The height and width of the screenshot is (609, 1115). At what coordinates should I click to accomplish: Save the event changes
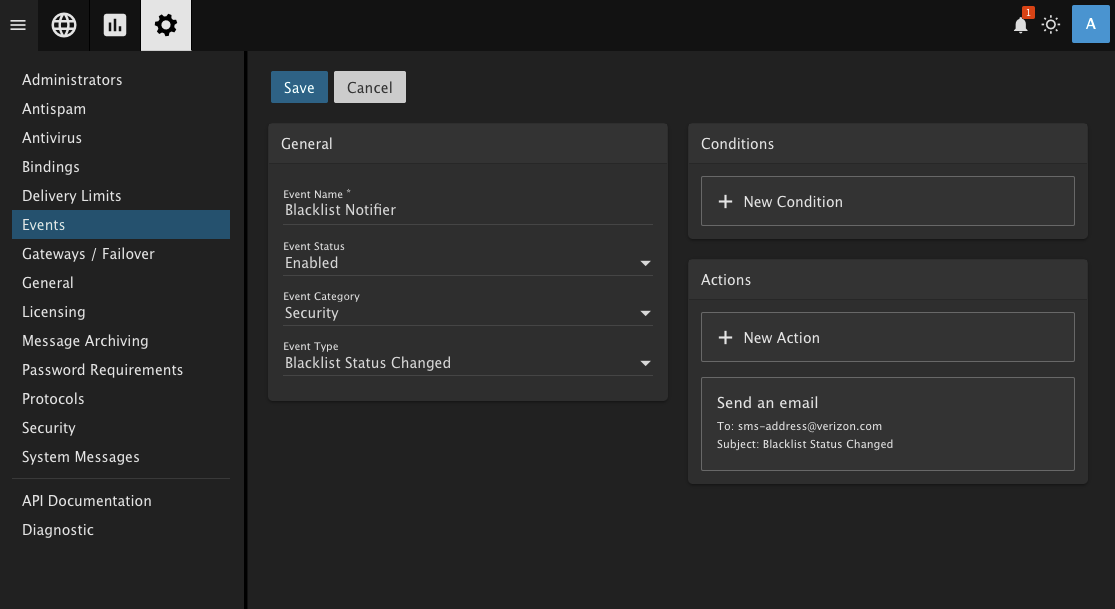click(x=299, y=88)
